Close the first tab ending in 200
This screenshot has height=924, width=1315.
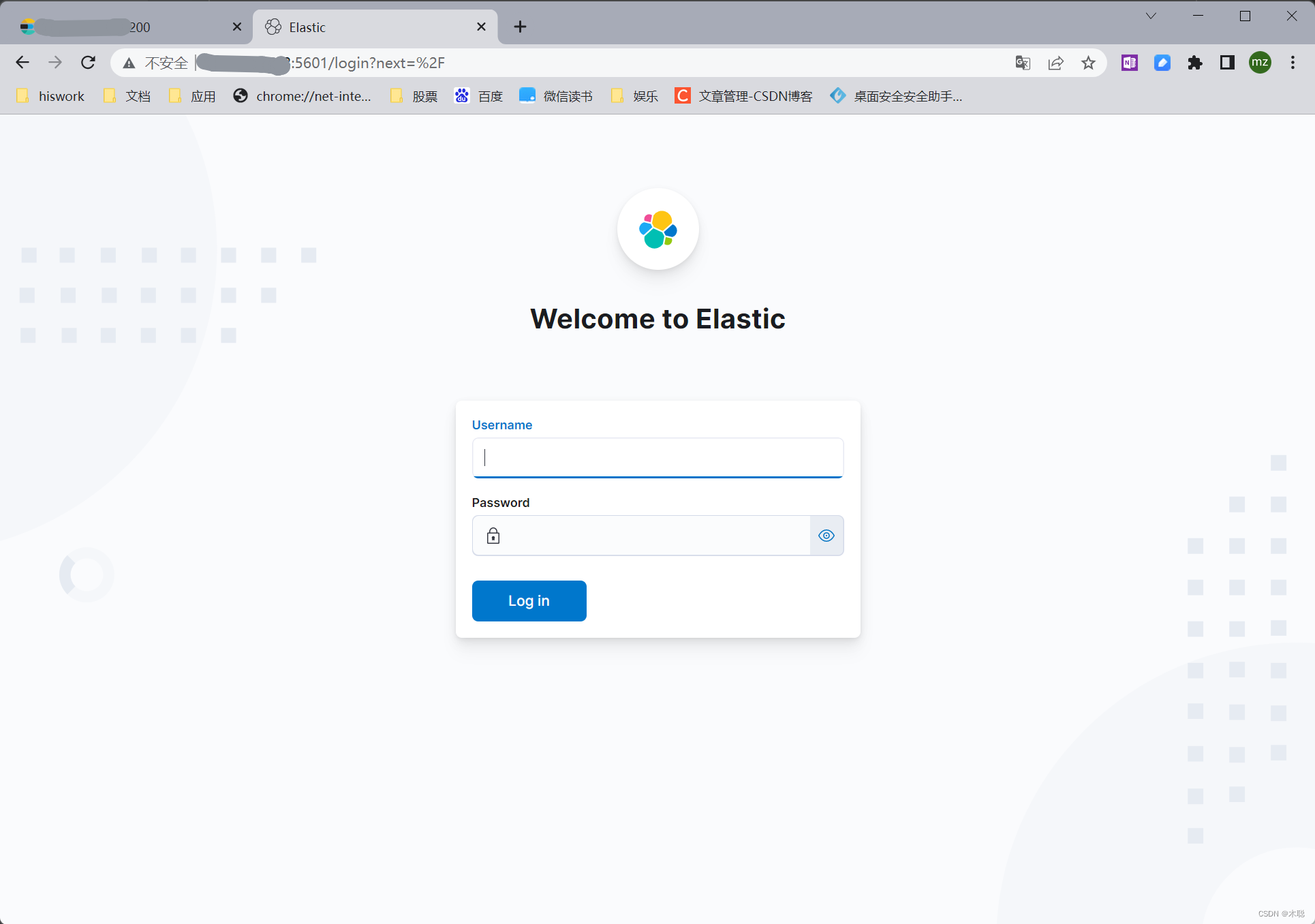click(236, 27)
